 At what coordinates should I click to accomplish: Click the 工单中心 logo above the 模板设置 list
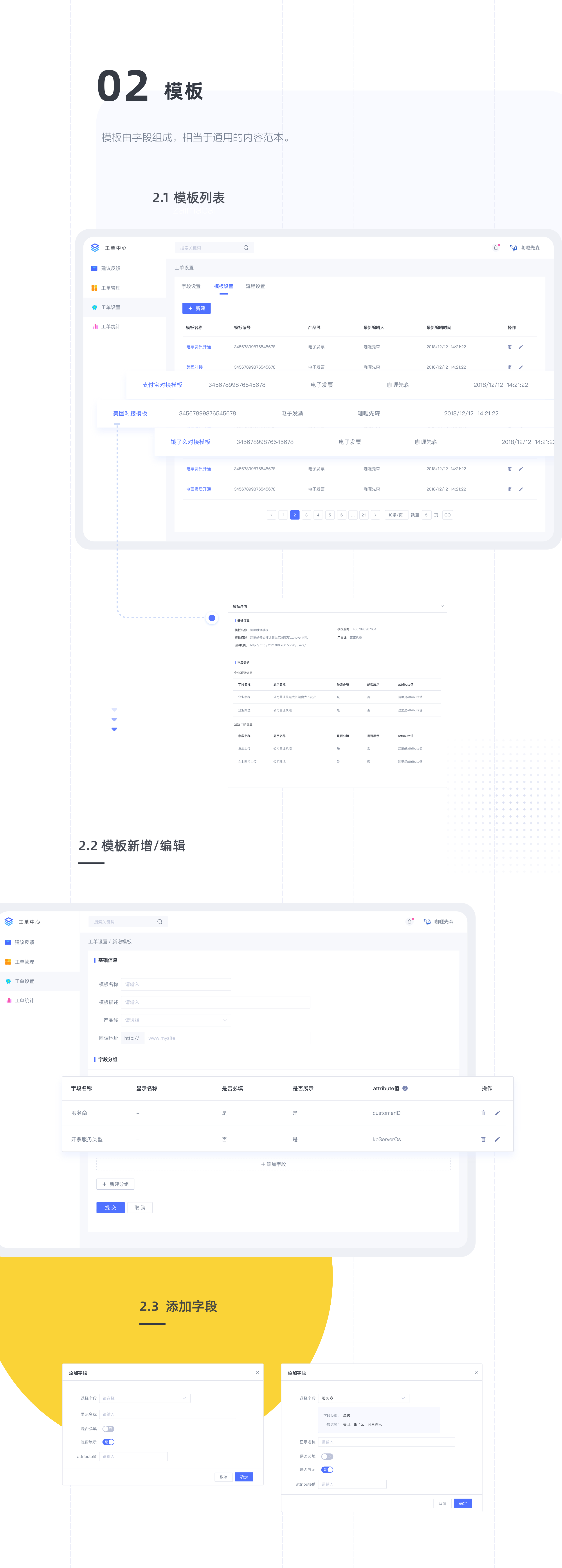coord(95,248)
